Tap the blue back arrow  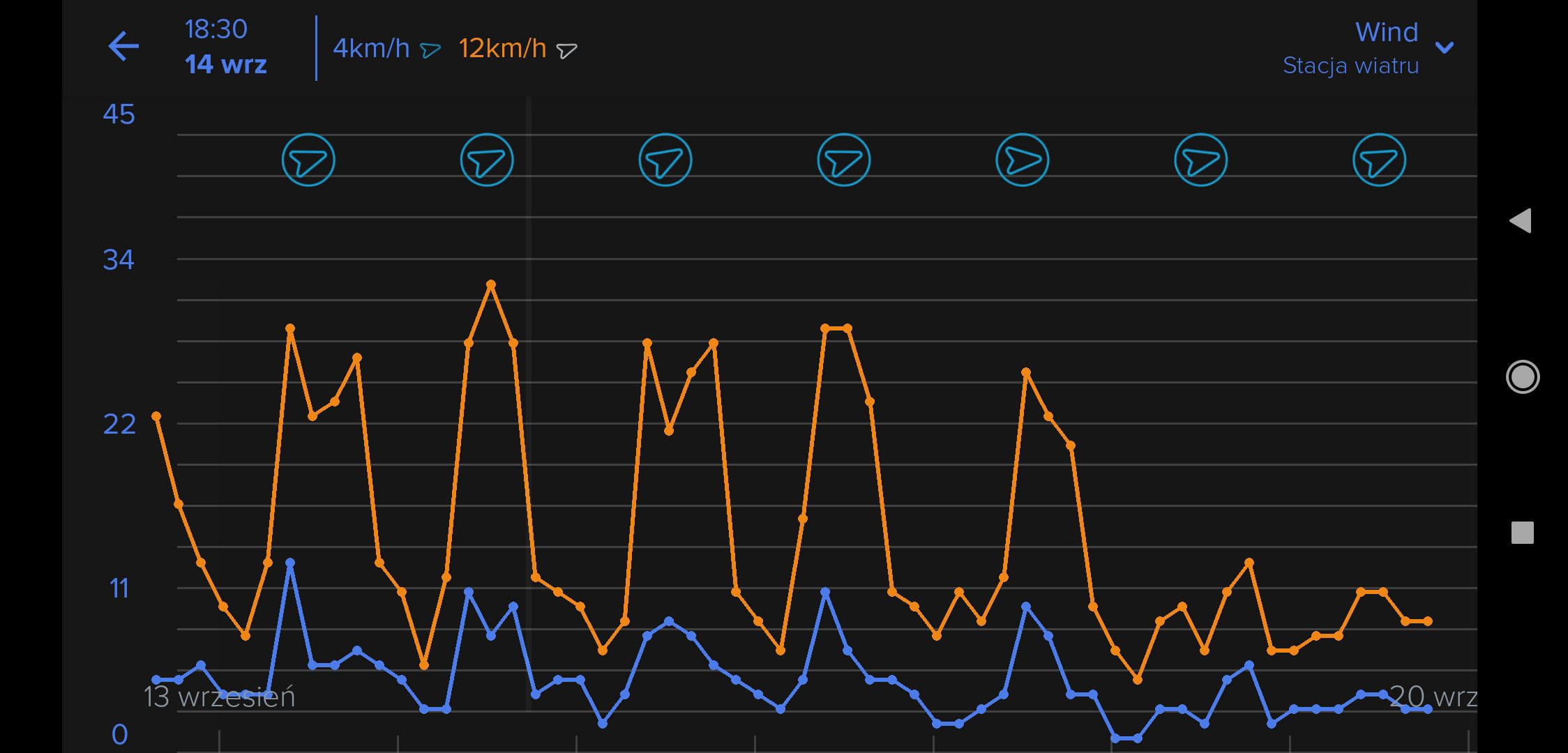tap(124, 47)
